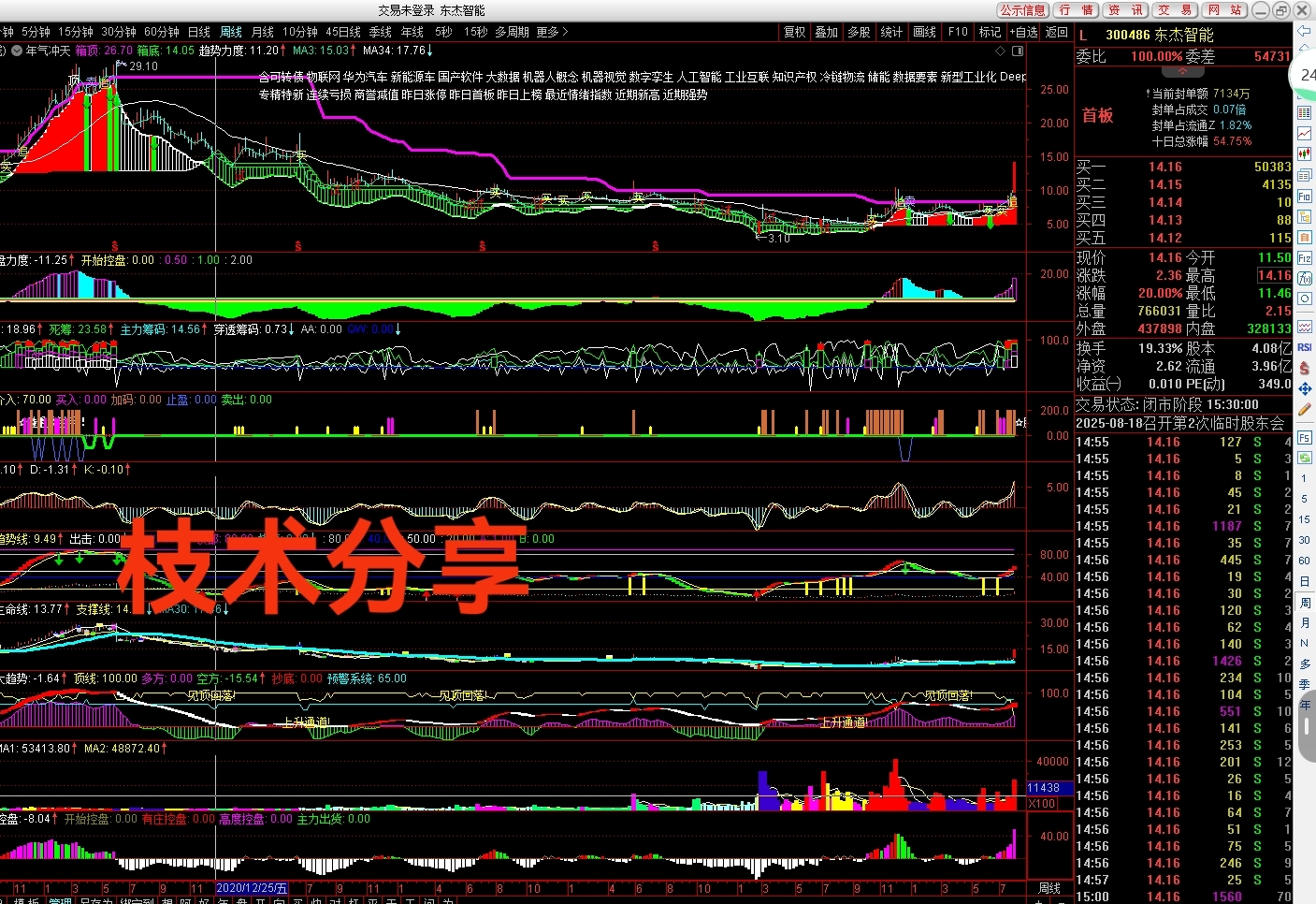Image resolution: width=1316 pixels, height=904 pixels.
Task: Open the f(x) formula manager icon
Action: 1304,278
